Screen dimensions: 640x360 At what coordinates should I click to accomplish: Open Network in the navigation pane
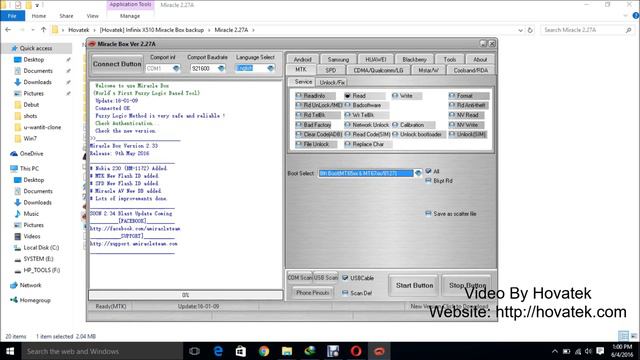click(x=30, y=285)
